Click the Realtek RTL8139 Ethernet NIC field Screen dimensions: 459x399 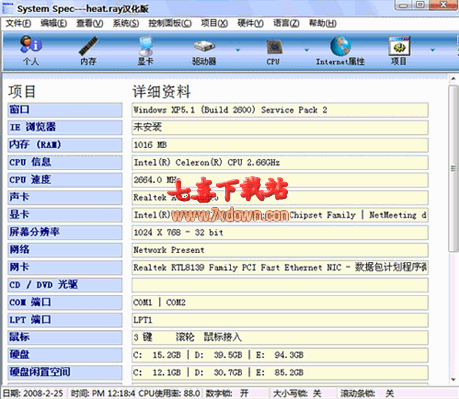pyautogui.click(x=280, y=267)
